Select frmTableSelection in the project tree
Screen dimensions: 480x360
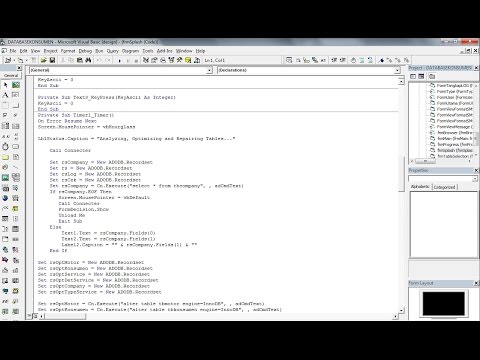(x=451, y=156)
